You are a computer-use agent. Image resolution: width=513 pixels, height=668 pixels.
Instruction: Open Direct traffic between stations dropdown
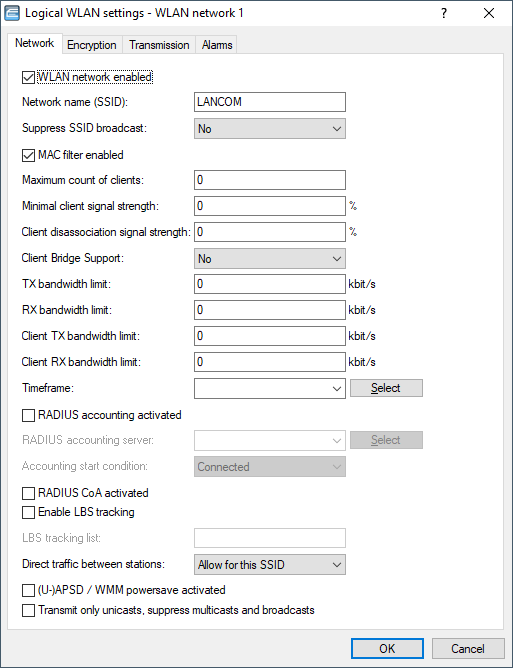point(270,565)
